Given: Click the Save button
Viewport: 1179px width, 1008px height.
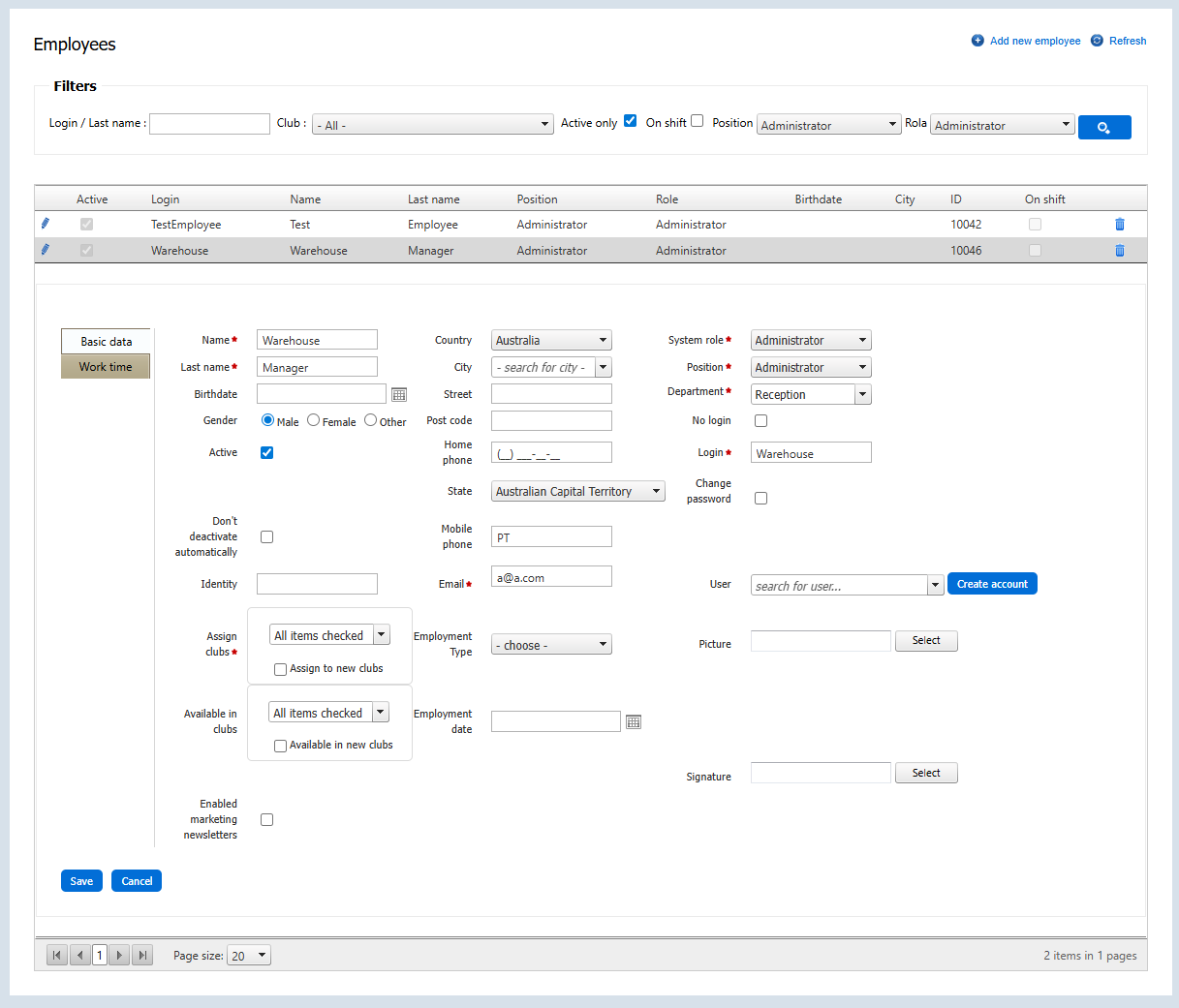Looking at the screenshot, I should [x=81, y=881].
